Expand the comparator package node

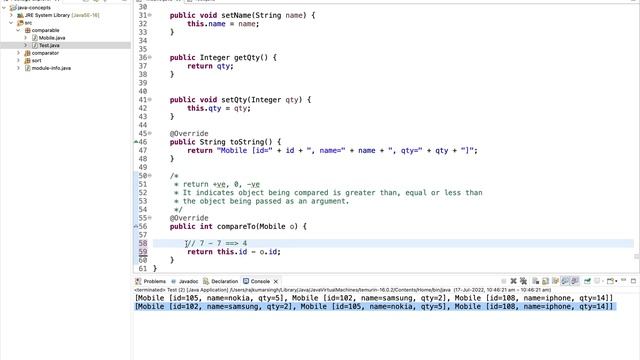tap(18, 53)
